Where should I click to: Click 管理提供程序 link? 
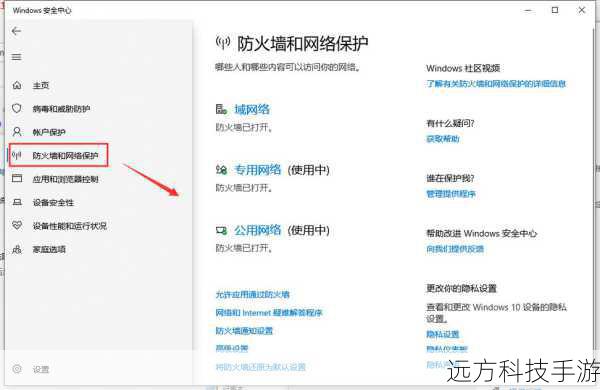coord(451,194)
